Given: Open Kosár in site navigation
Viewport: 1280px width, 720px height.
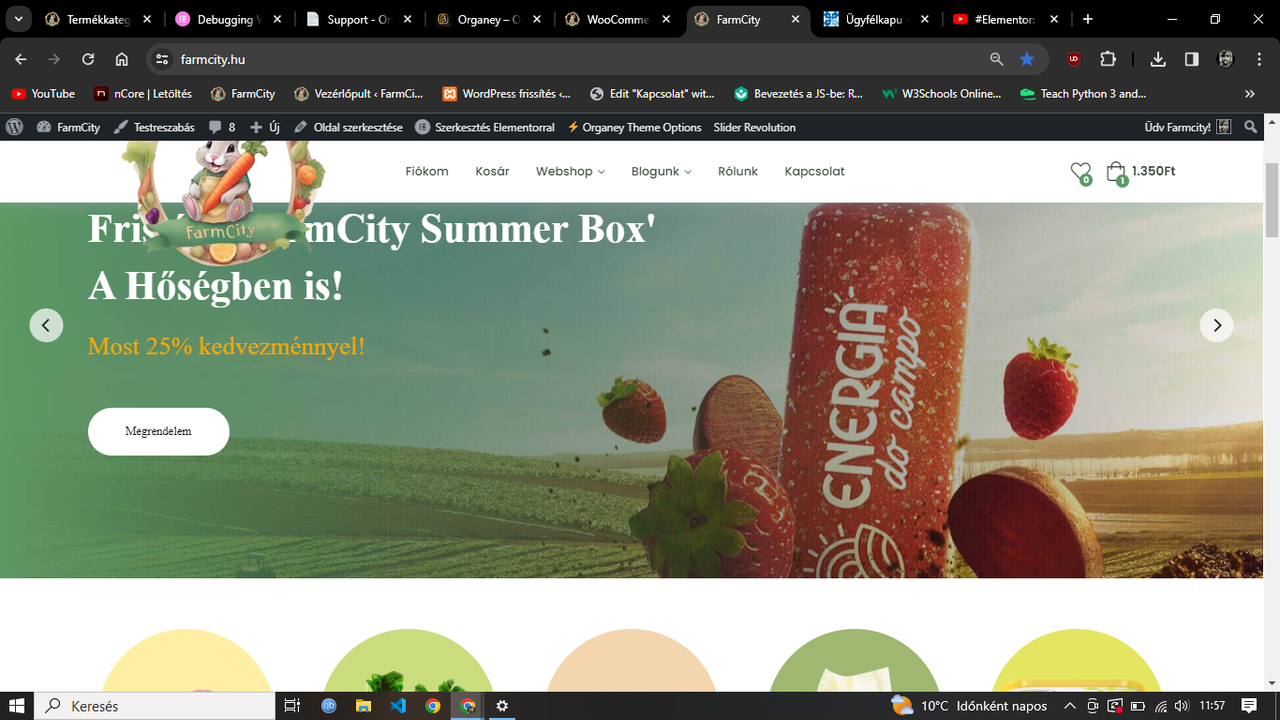Looking at the screenshot, I should click(x=492, y=172).
